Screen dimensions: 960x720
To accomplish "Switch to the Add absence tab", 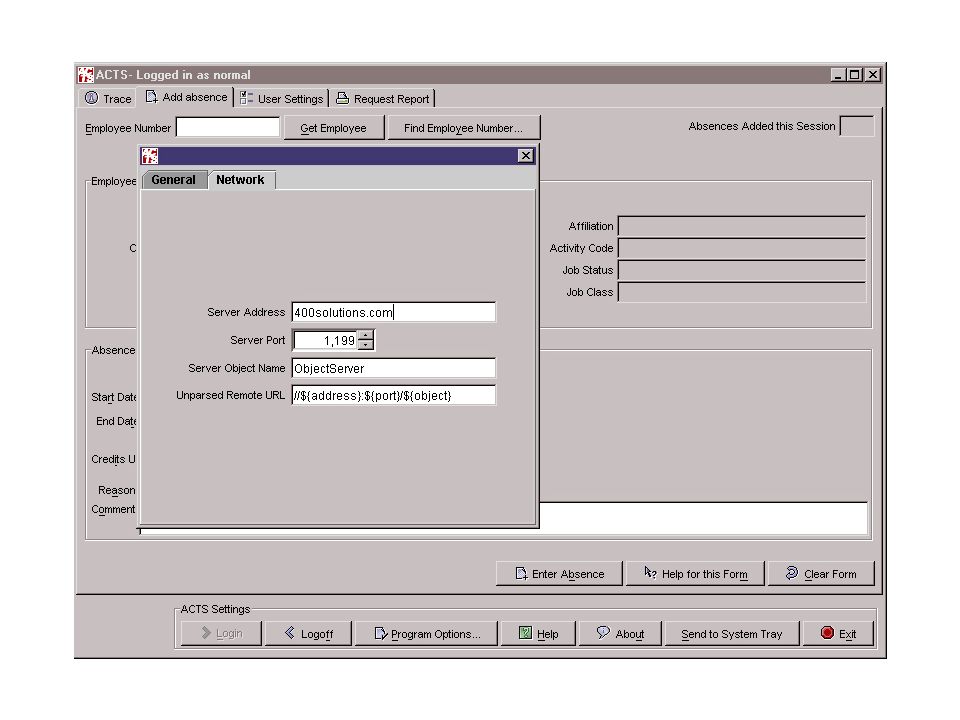I will click(x=186, y=97).
